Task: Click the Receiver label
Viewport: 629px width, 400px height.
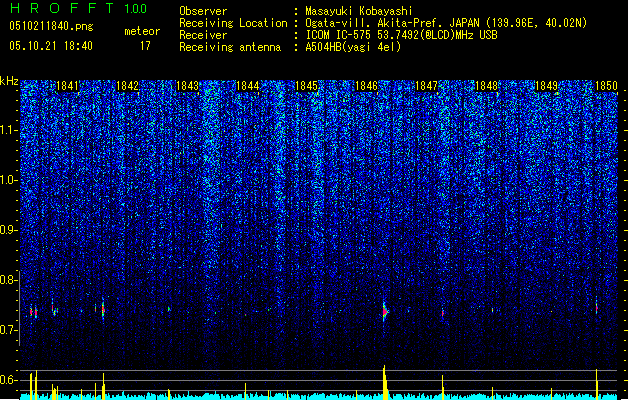Action: click(x=203, y=35)
